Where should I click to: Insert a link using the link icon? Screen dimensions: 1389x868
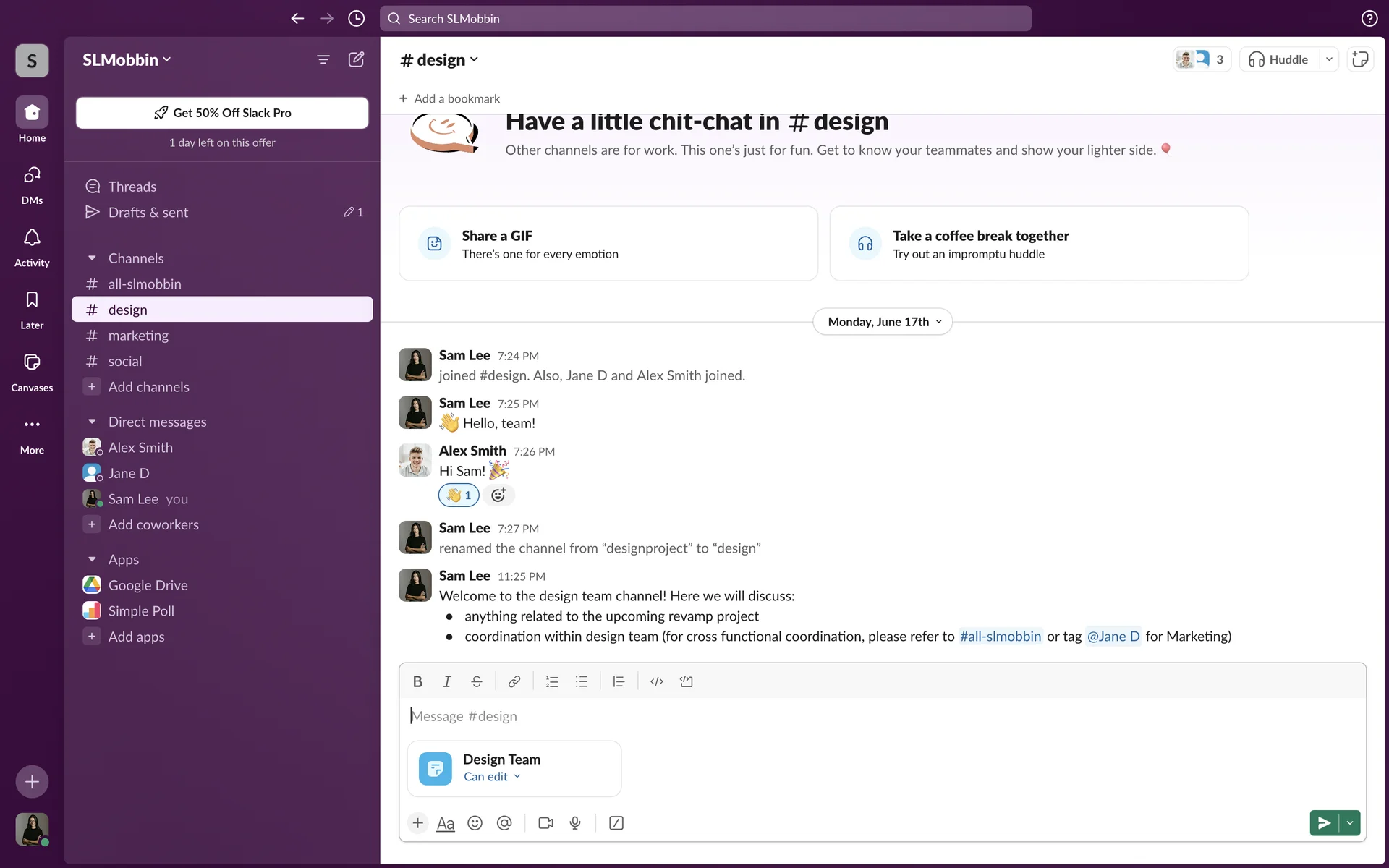point(514,681)
